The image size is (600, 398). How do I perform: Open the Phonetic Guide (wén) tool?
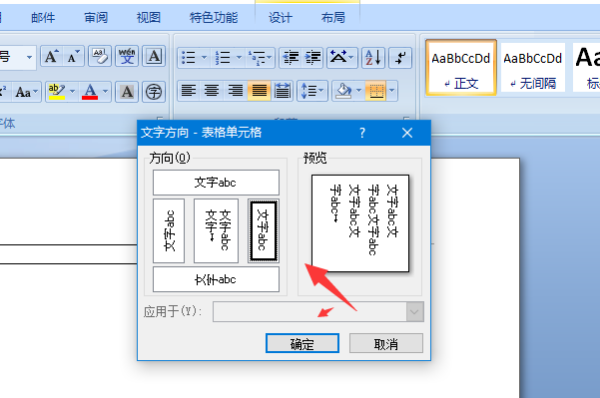[x=127, y=57]
